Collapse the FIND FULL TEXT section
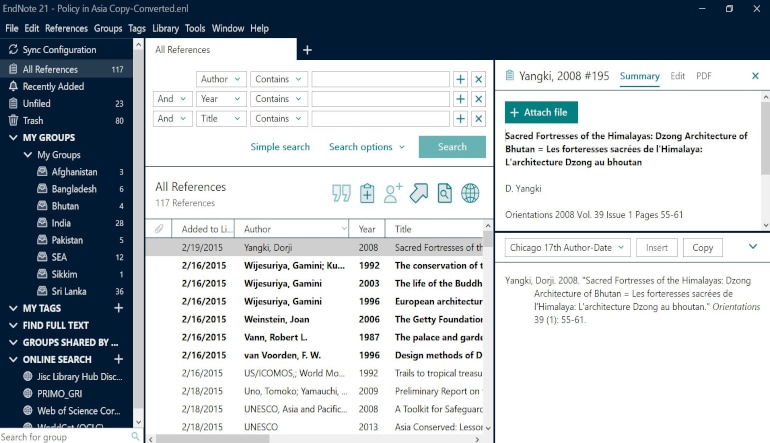 point(13,326)
